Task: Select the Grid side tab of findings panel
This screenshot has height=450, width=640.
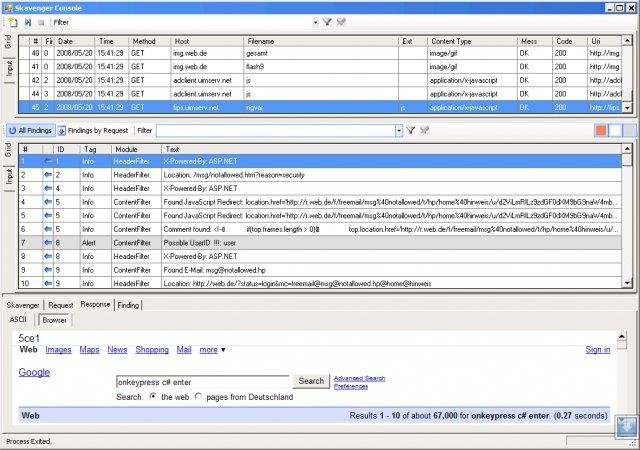Action: click(x=8, y=150)
